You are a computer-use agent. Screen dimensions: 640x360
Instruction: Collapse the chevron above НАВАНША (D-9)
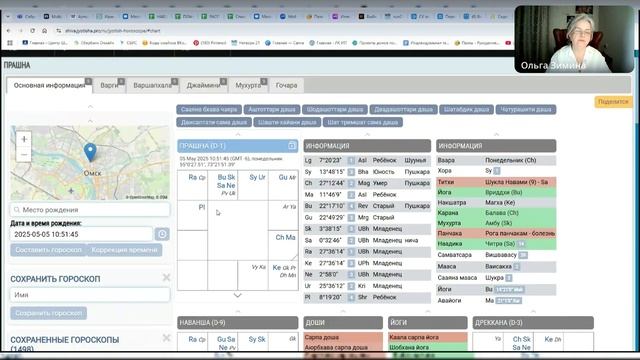tap(238, 311)
